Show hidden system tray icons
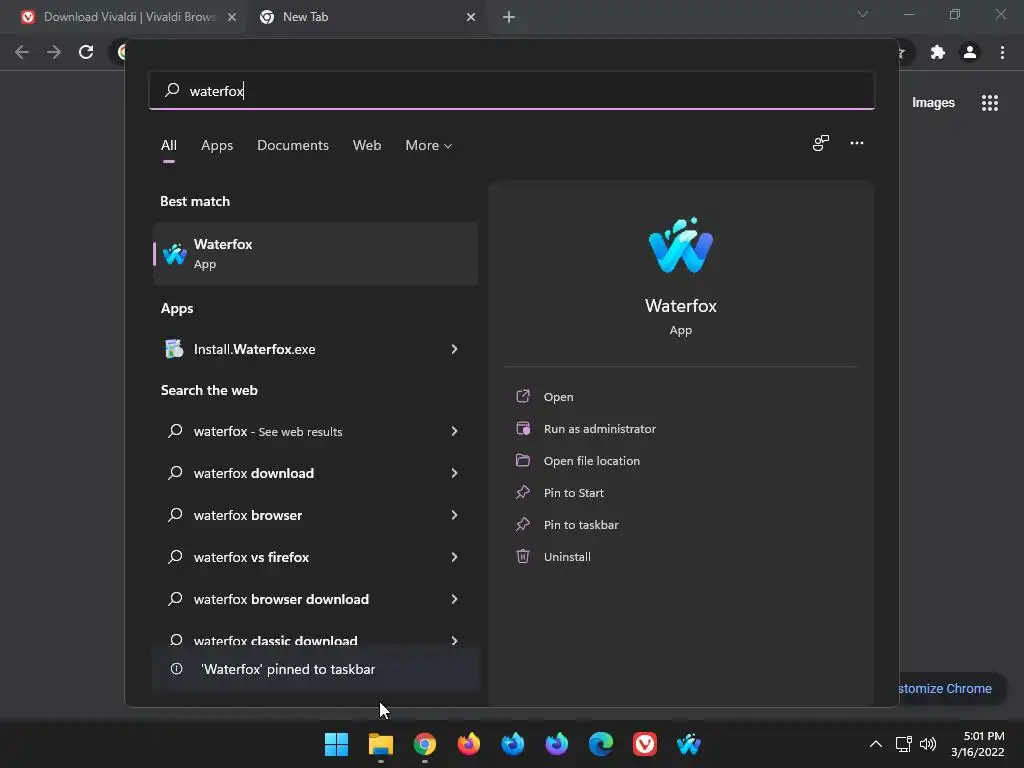The height and width of the screenshot is (768, 1024). (876, 744)
